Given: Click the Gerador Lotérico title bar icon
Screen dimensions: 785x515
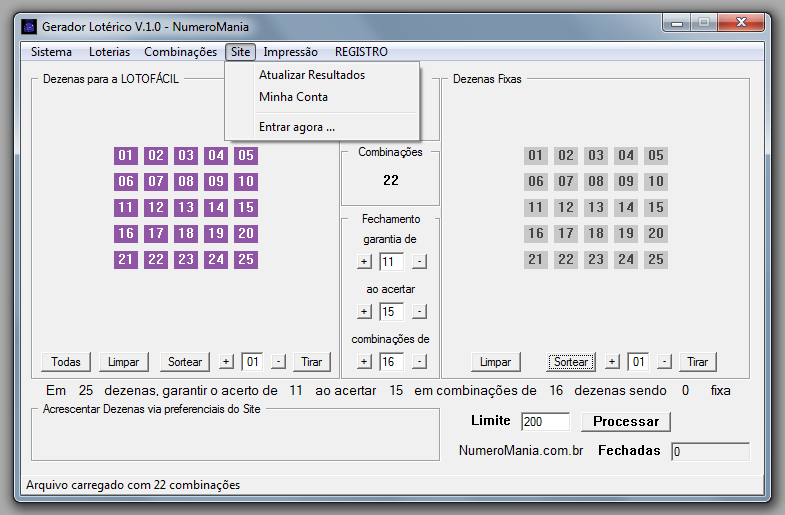Looking at the screenshot, I should [x=29, y=27].
